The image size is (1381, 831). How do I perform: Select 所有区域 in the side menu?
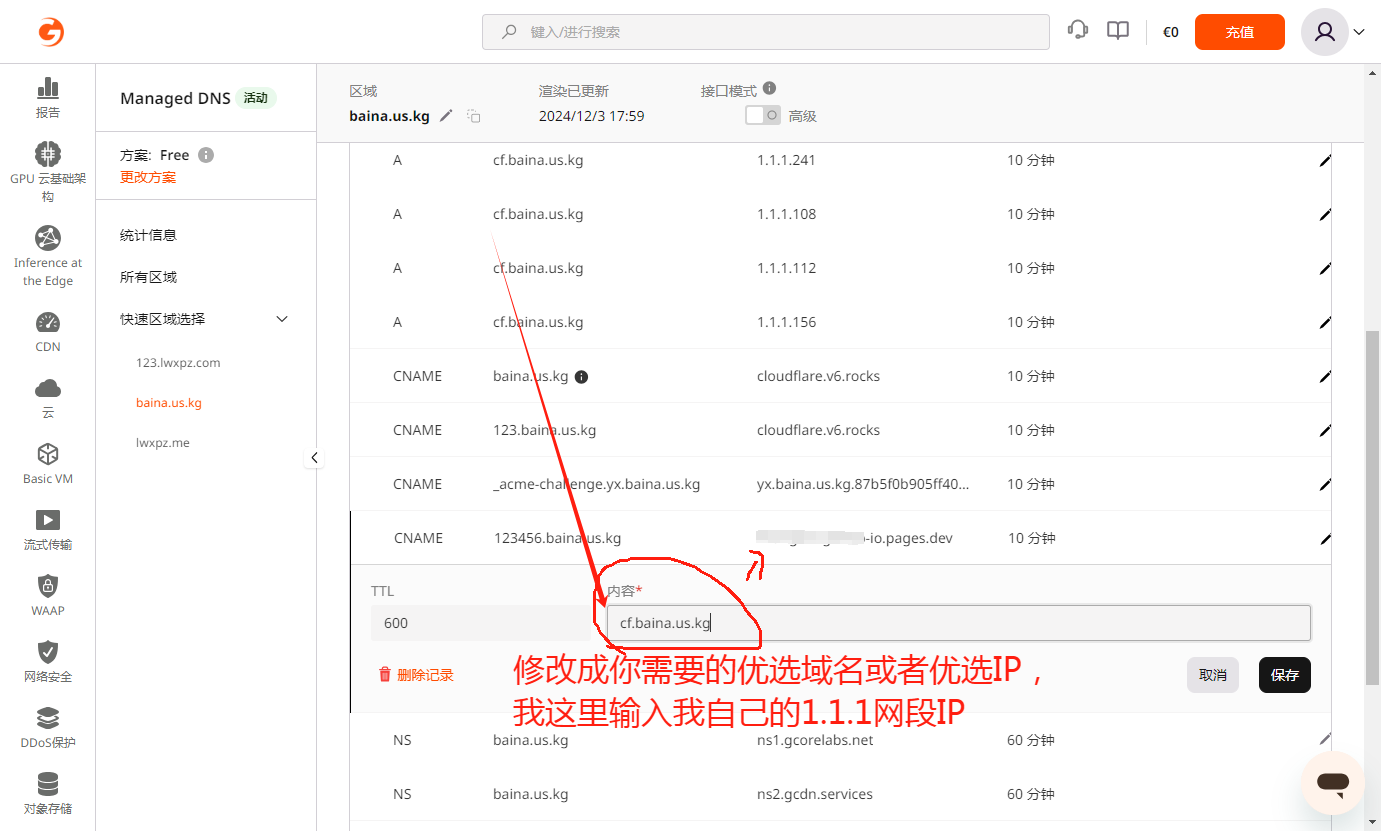[148, 277]
